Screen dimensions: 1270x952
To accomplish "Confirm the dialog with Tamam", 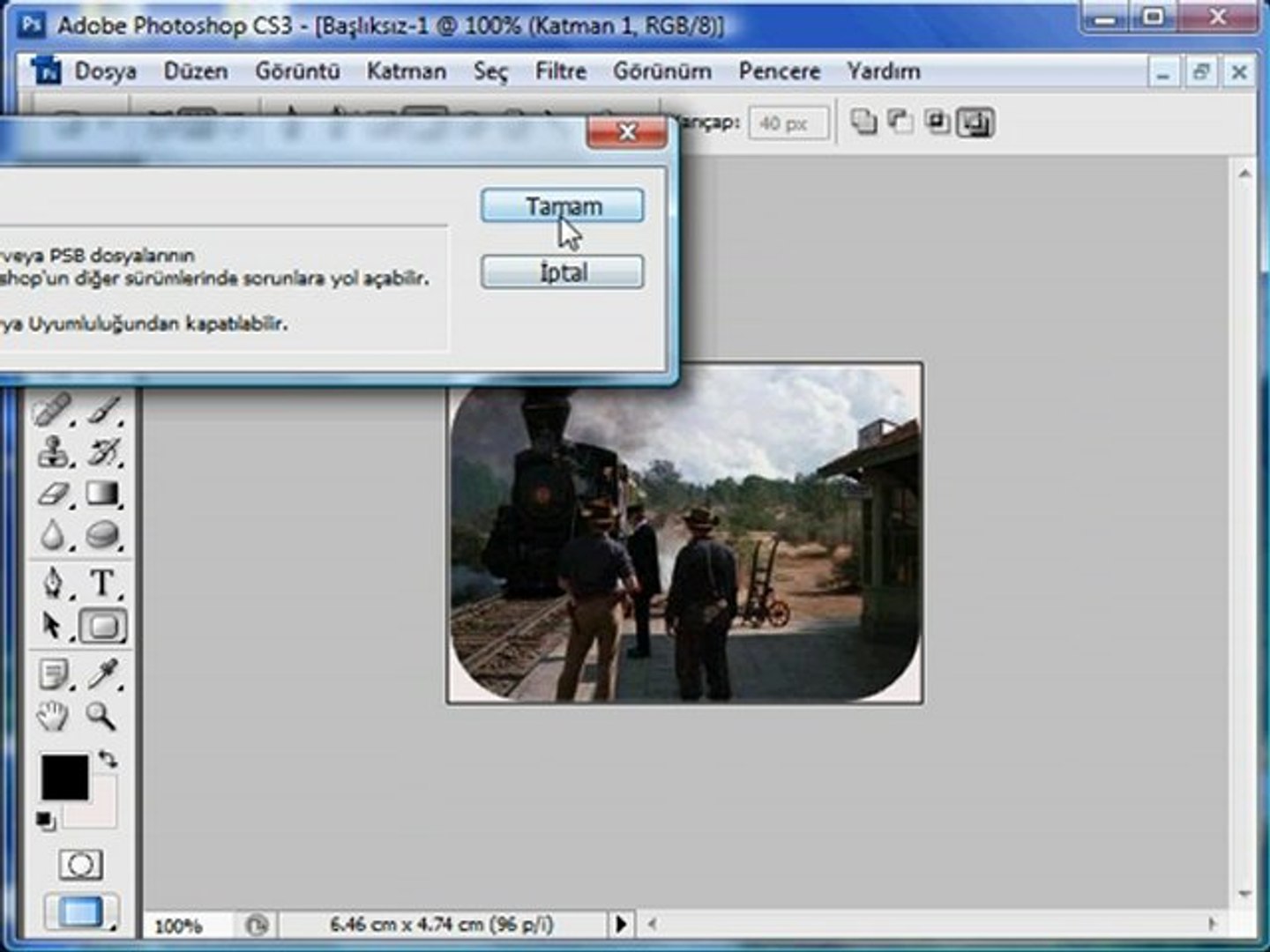I will [563, 206].
